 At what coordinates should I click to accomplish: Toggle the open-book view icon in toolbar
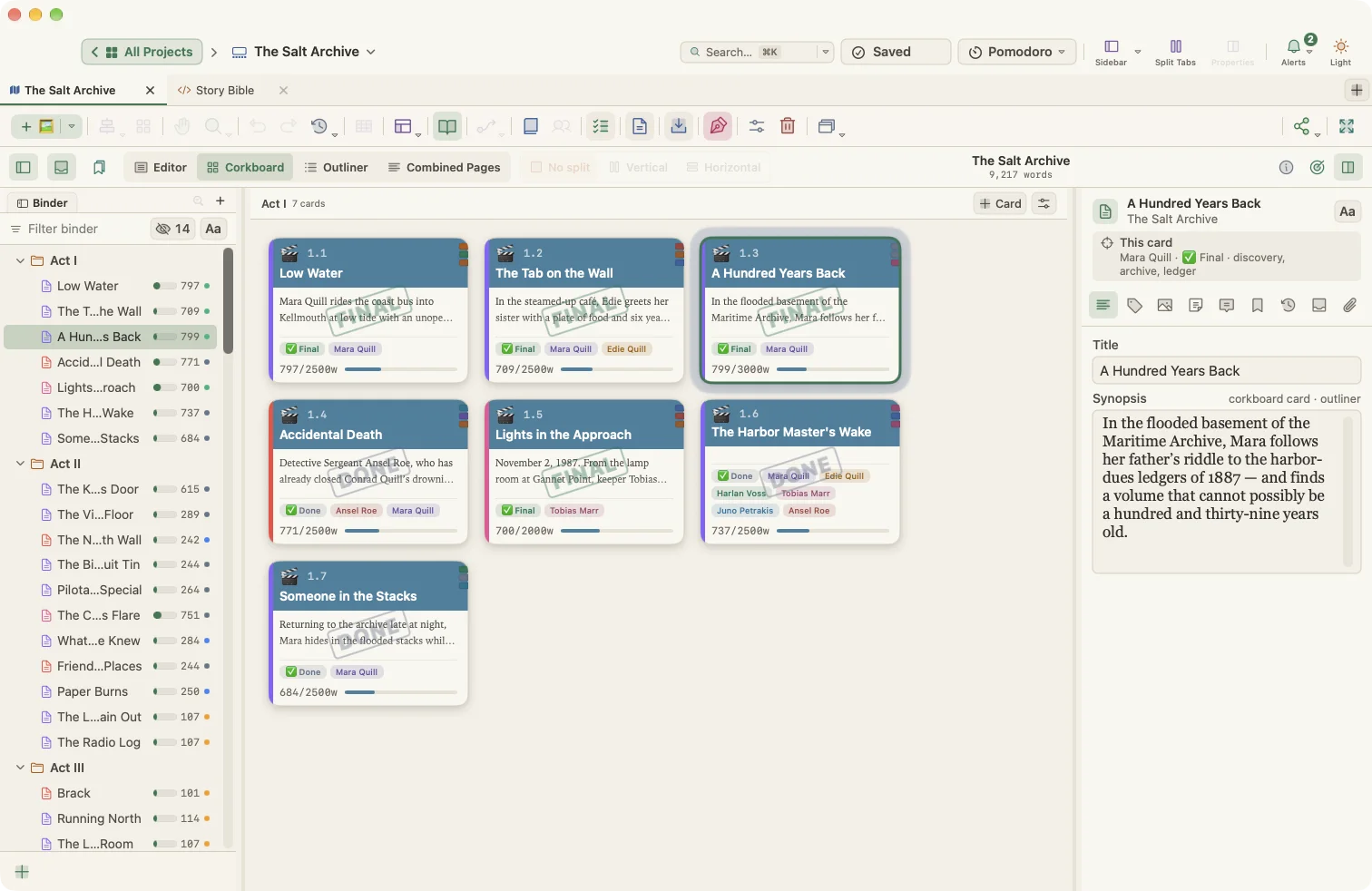[x=447, y=126]
